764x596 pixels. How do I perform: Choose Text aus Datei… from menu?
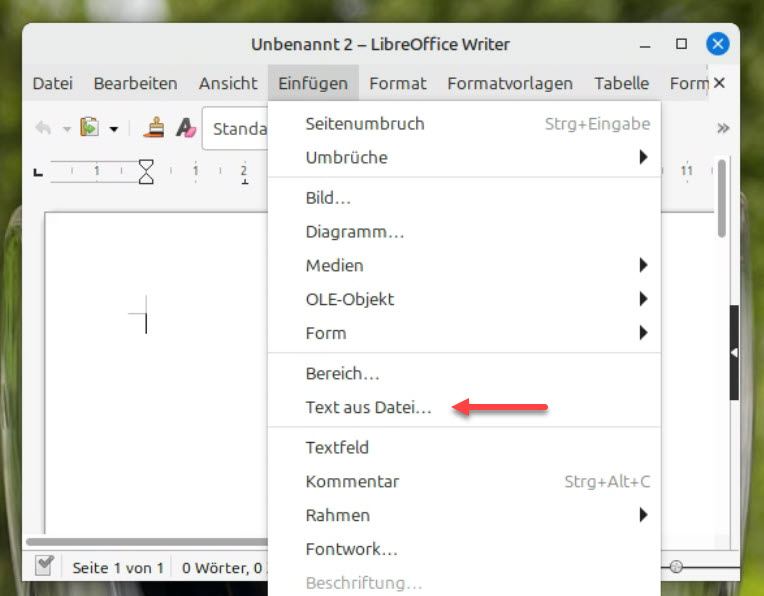(x=368, y=407)
